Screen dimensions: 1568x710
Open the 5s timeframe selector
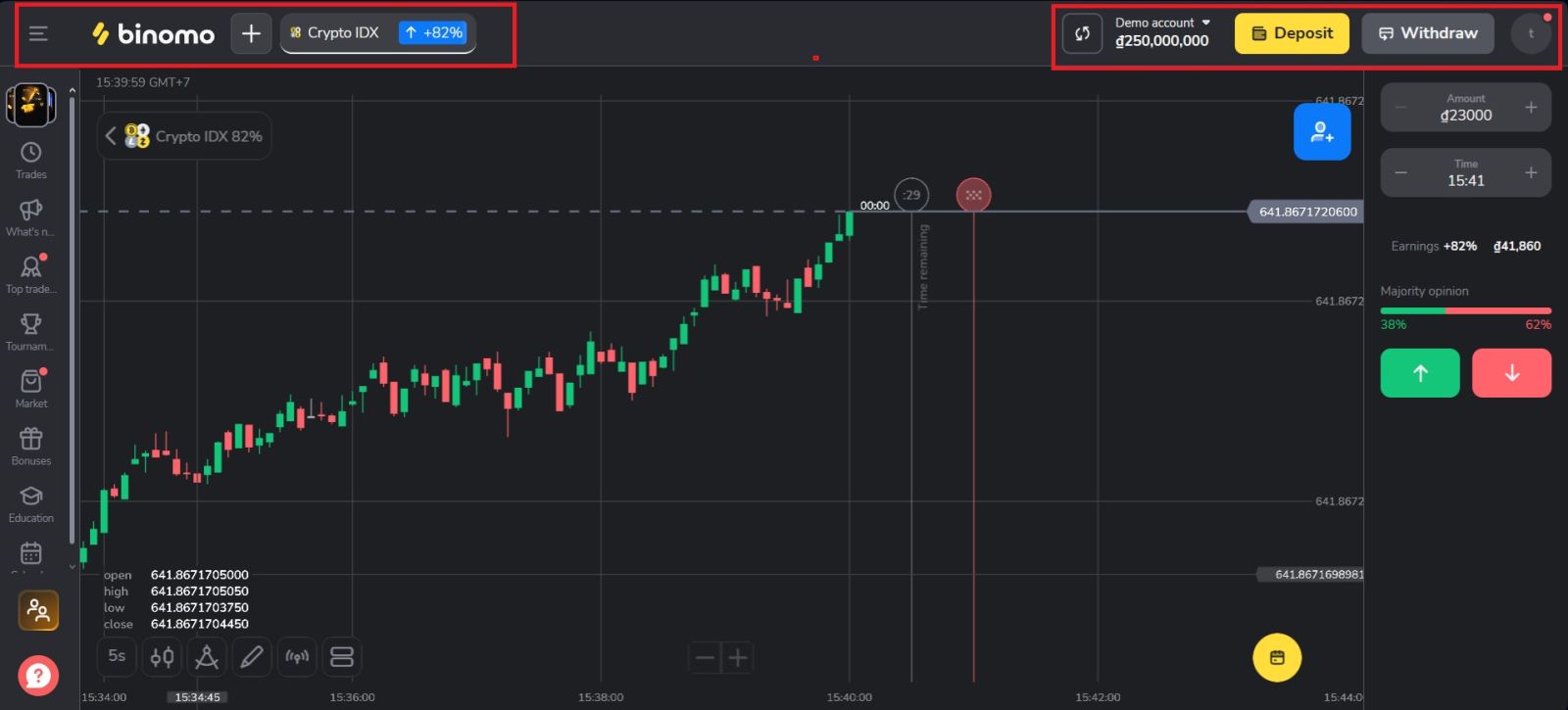[117, 657]
